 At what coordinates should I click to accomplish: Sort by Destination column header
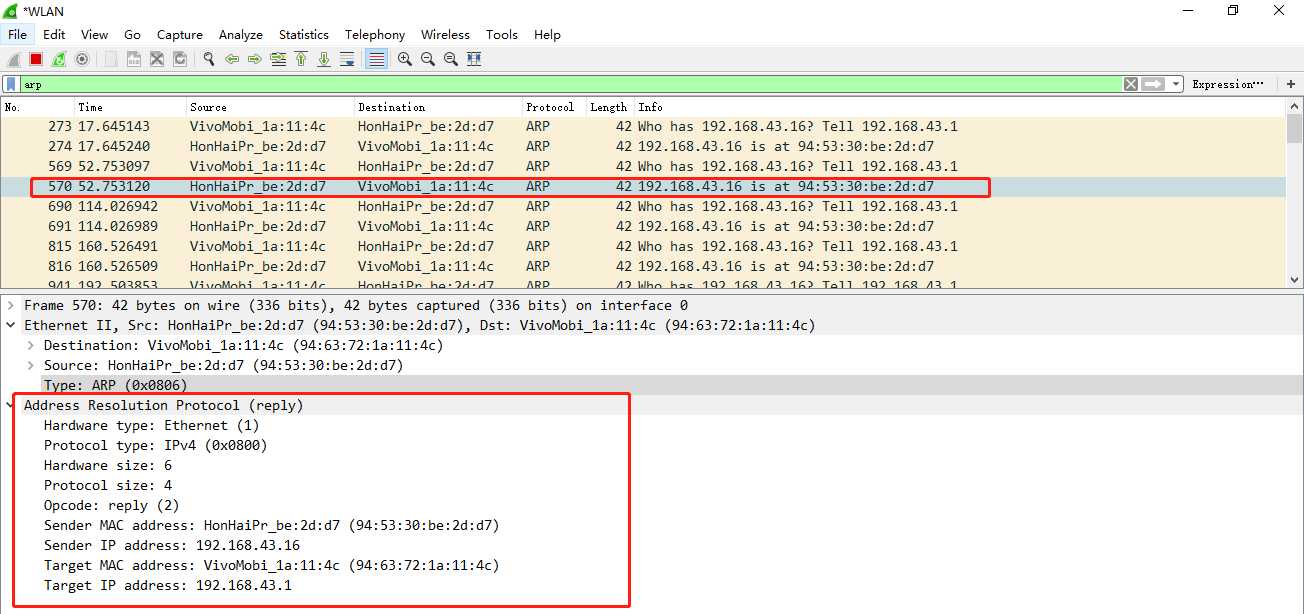[x=438, y=107]
